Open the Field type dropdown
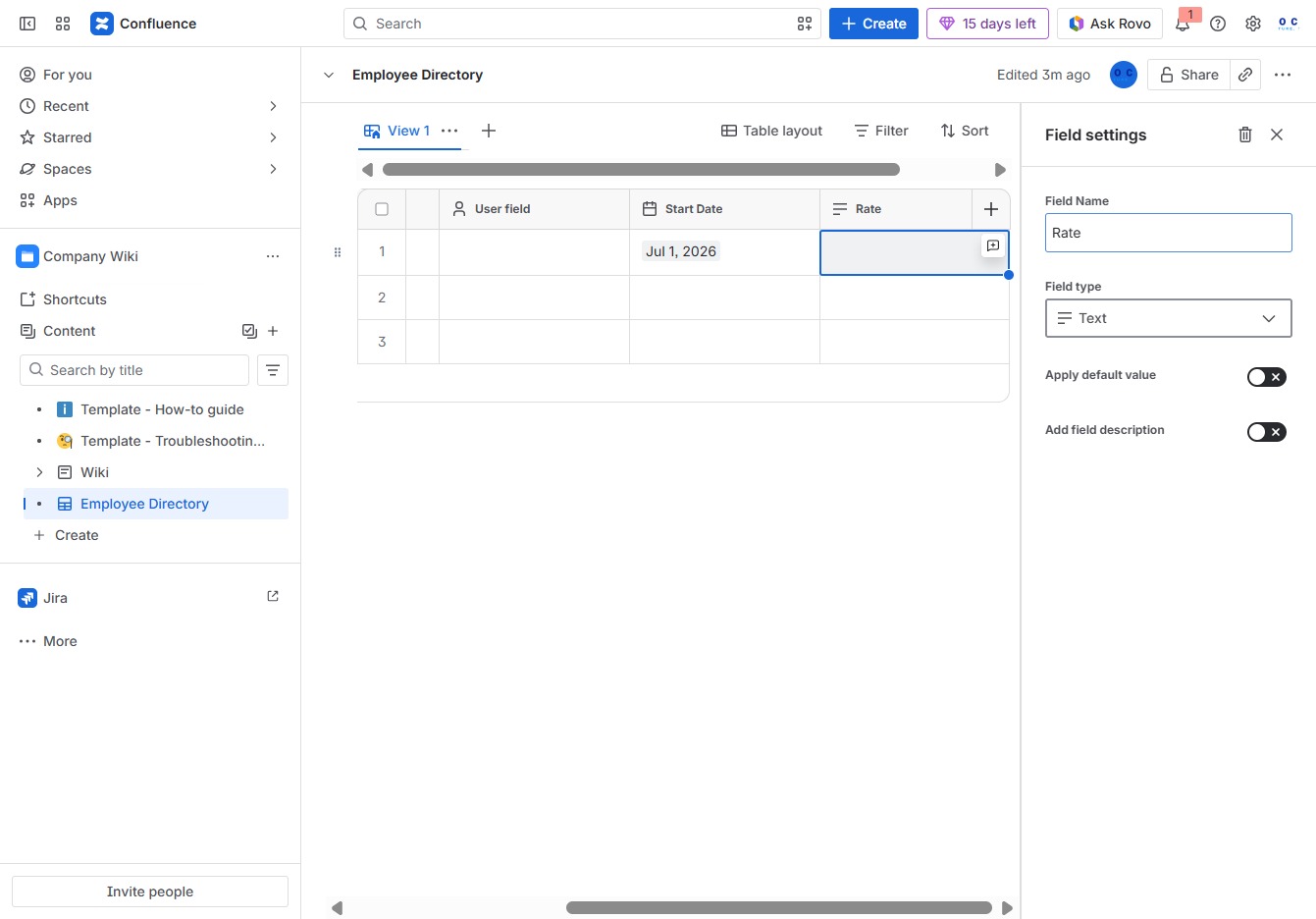1316x919 pixels. coord(1168,318)
